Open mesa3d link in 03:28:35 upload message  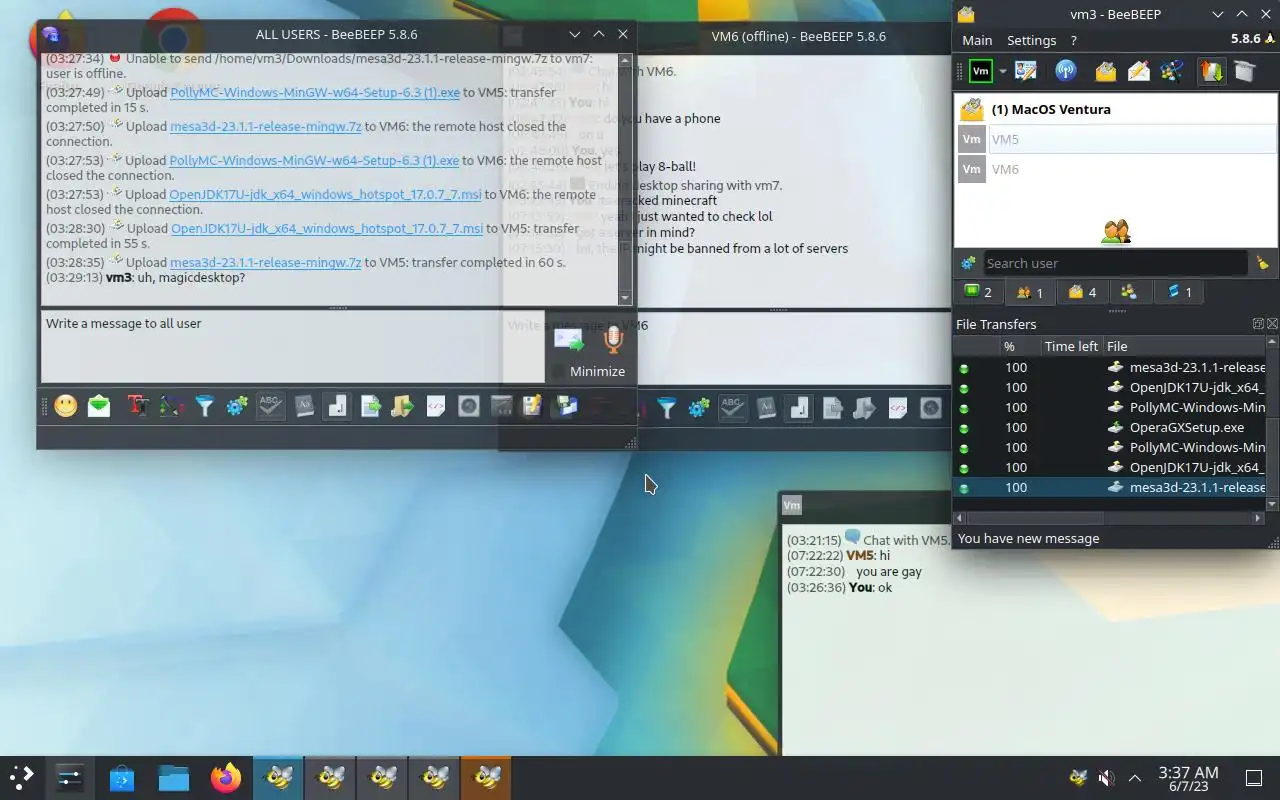pos(266,262)
